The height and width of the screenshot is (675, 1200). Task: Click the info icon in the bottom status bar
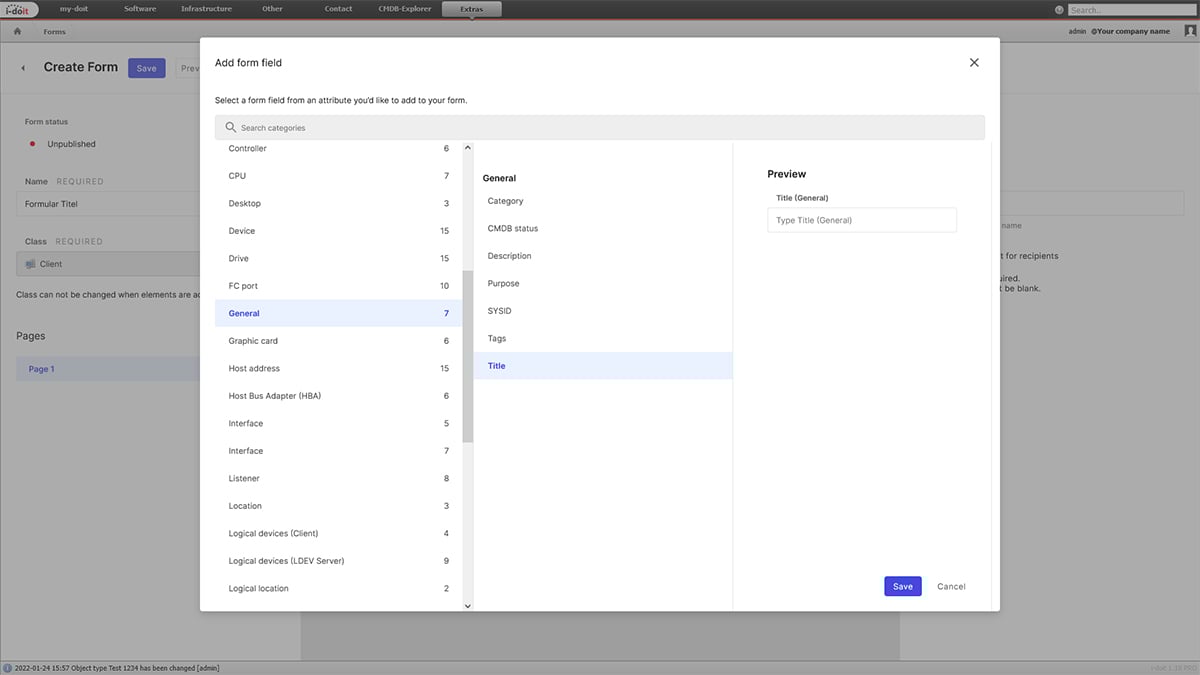[x=9, y=666]
